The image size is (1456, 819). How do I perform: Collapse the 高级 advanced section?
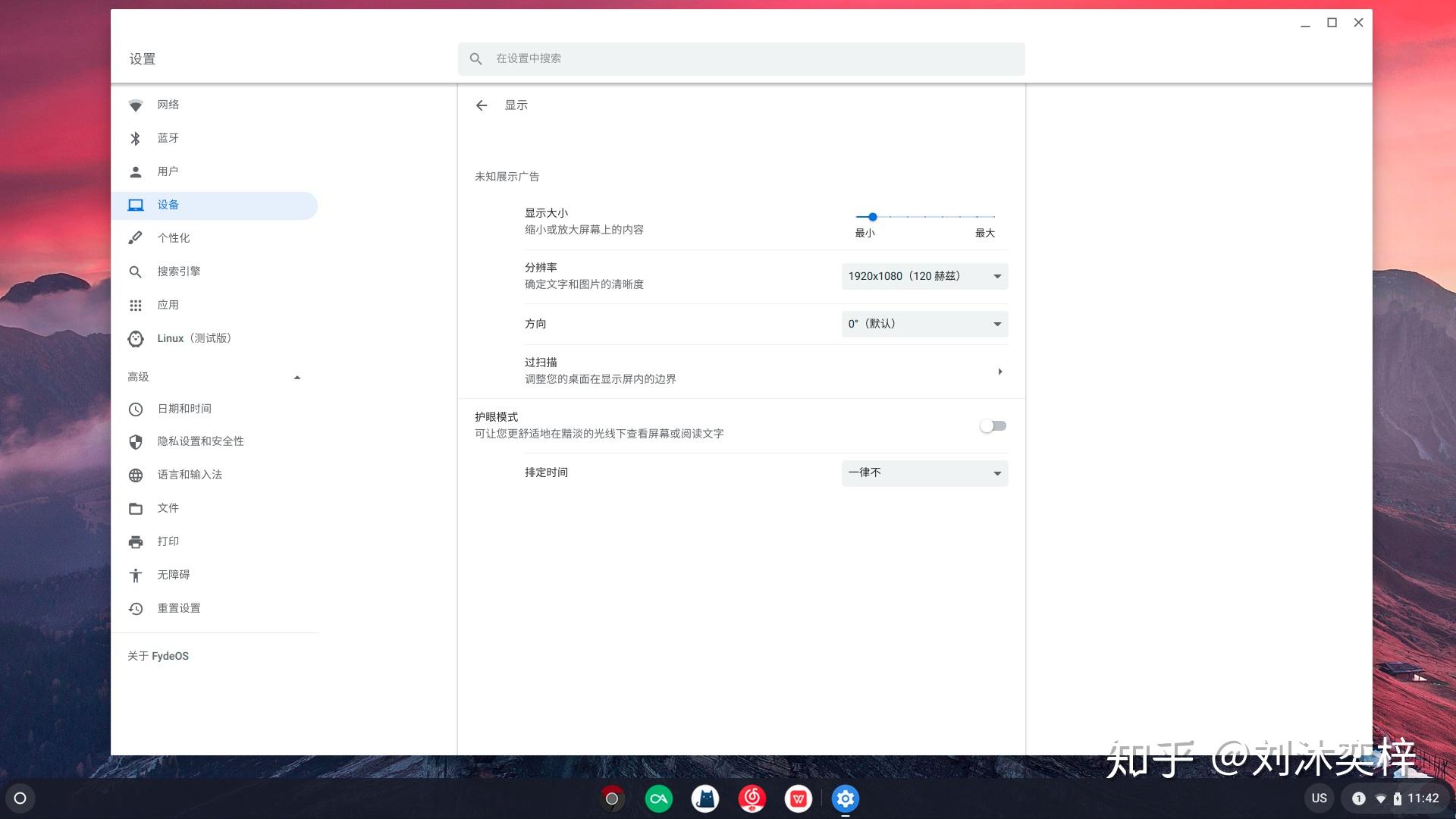click(297, 376)
